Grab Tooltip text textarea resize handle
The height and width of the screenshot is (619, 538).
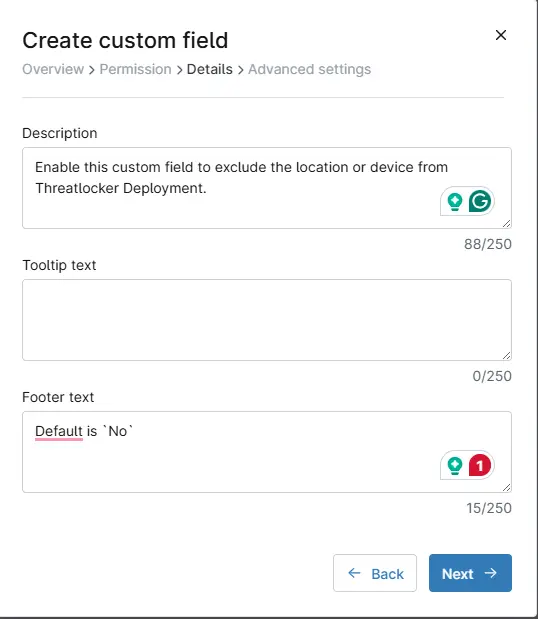point(507,356)
